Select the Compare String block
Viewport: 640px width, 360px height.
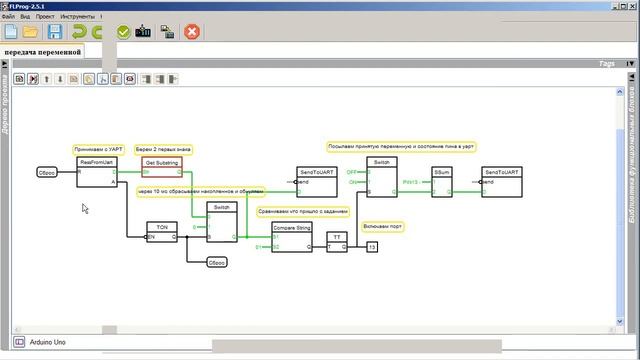[x=292, y=237]
